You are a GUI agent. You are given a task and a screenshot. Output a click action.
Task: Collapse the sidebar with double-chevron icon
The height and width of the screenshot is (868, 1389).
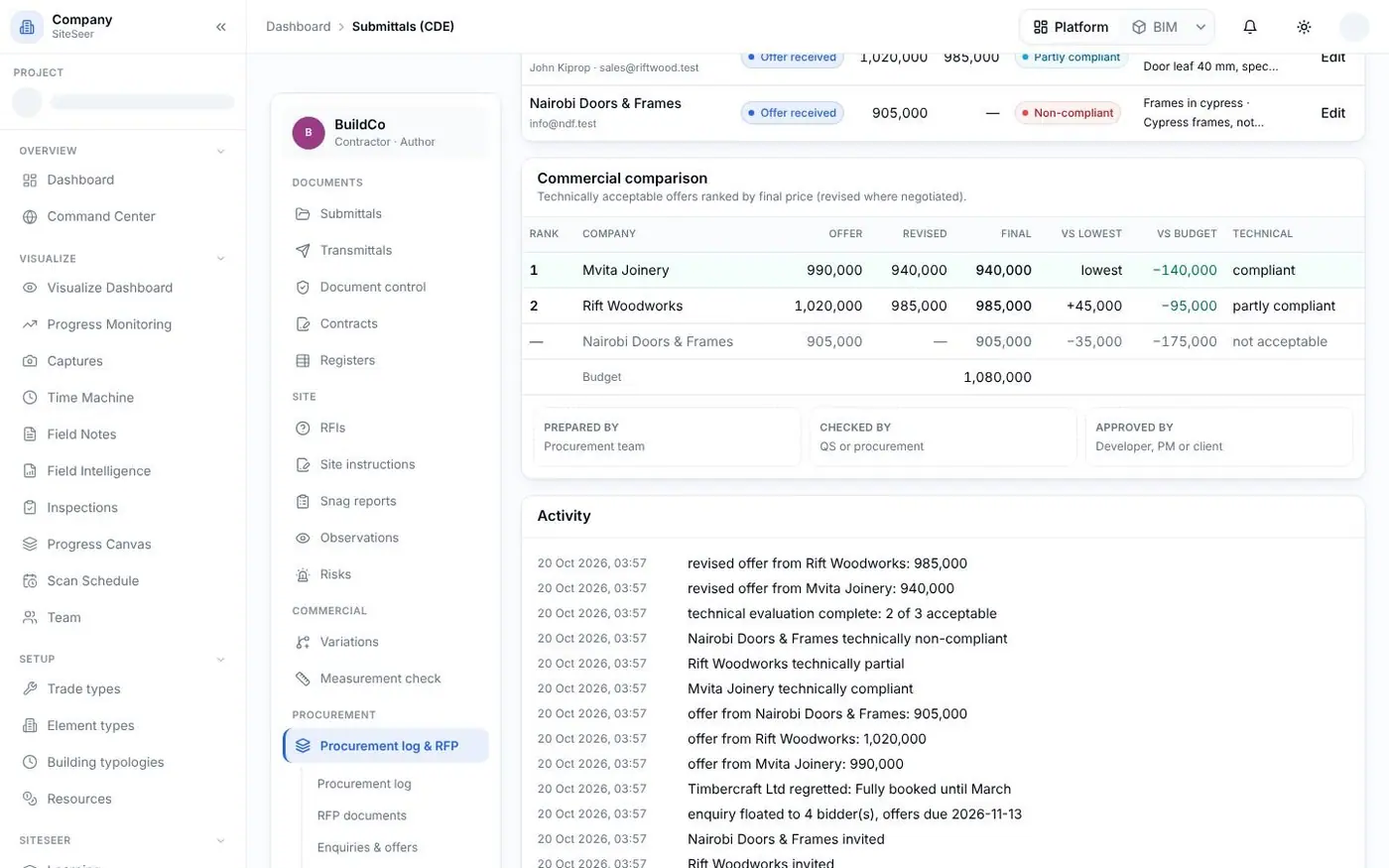pyautogui.click(x=221, y=27)
